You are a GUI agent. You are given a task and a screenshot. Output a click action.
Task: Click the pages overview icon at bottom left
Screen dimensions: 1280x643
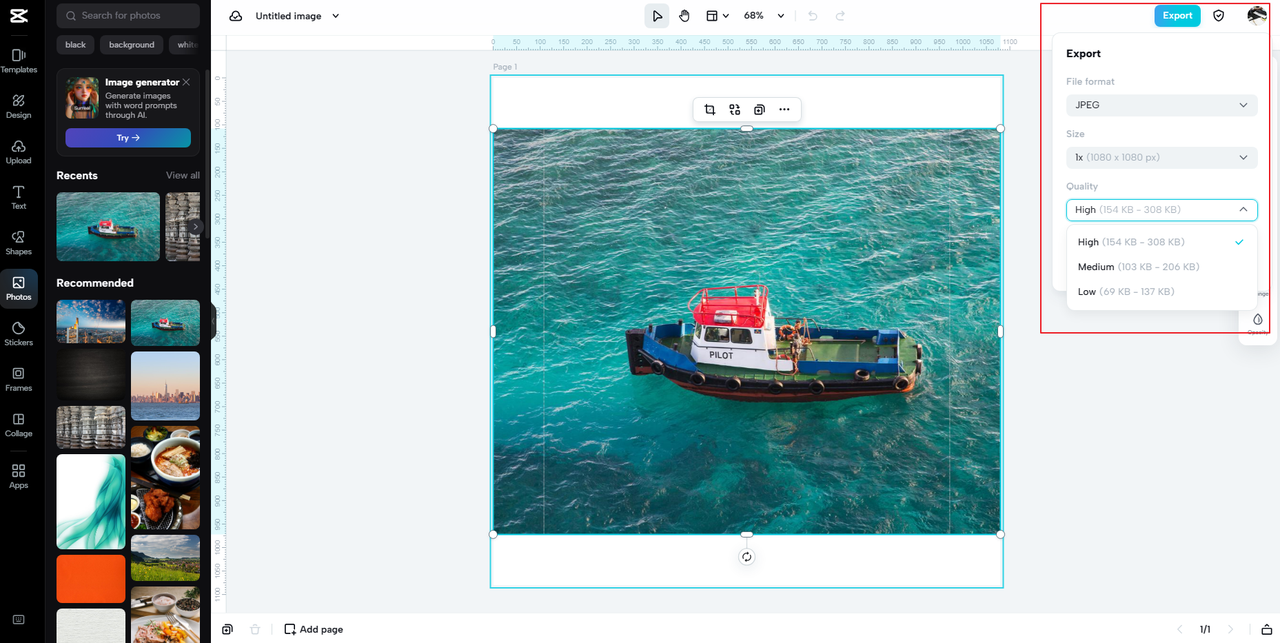click(227, 629)
